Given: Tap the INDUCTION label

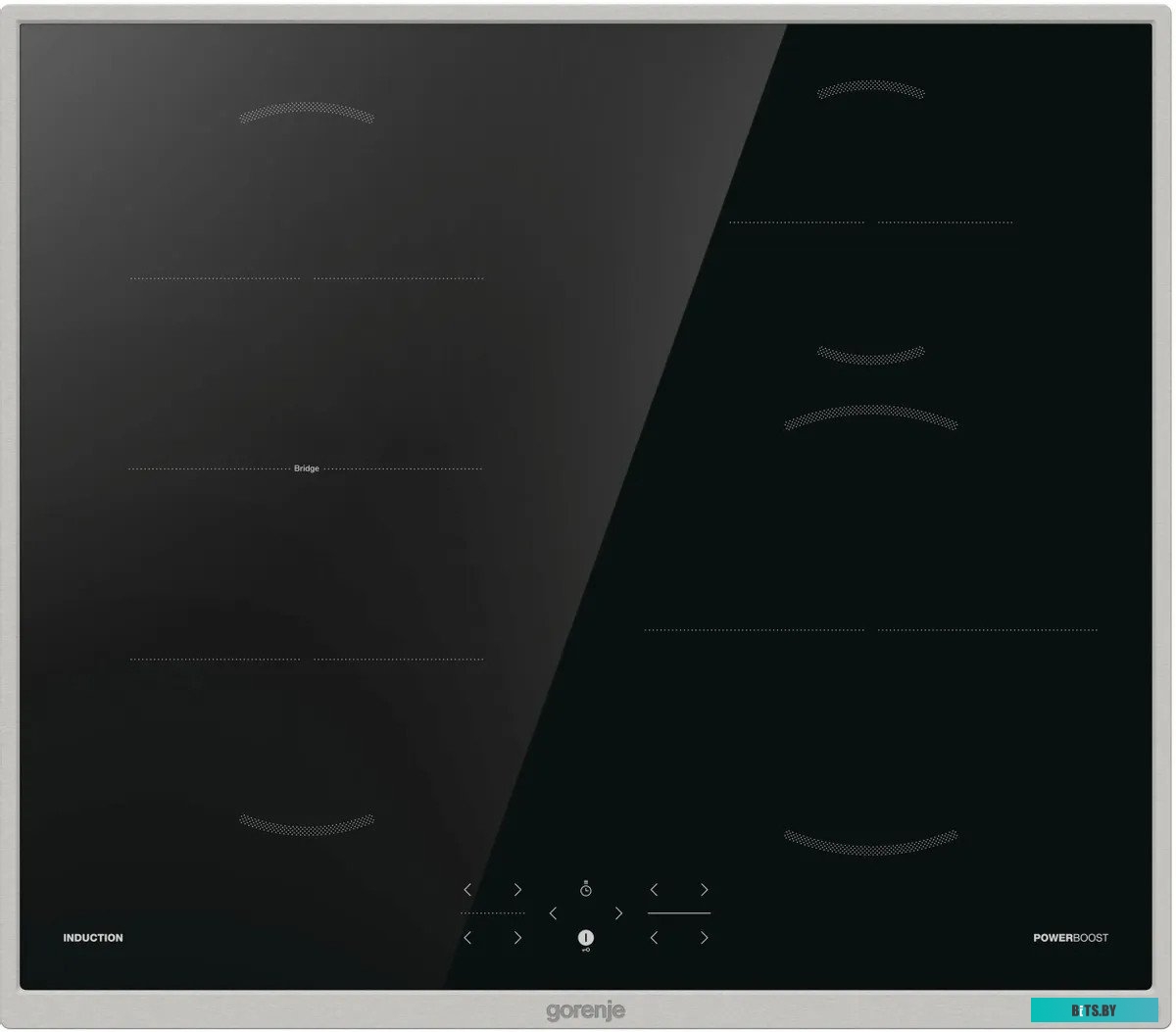Looking at the screenshot, I should [93, 938].
